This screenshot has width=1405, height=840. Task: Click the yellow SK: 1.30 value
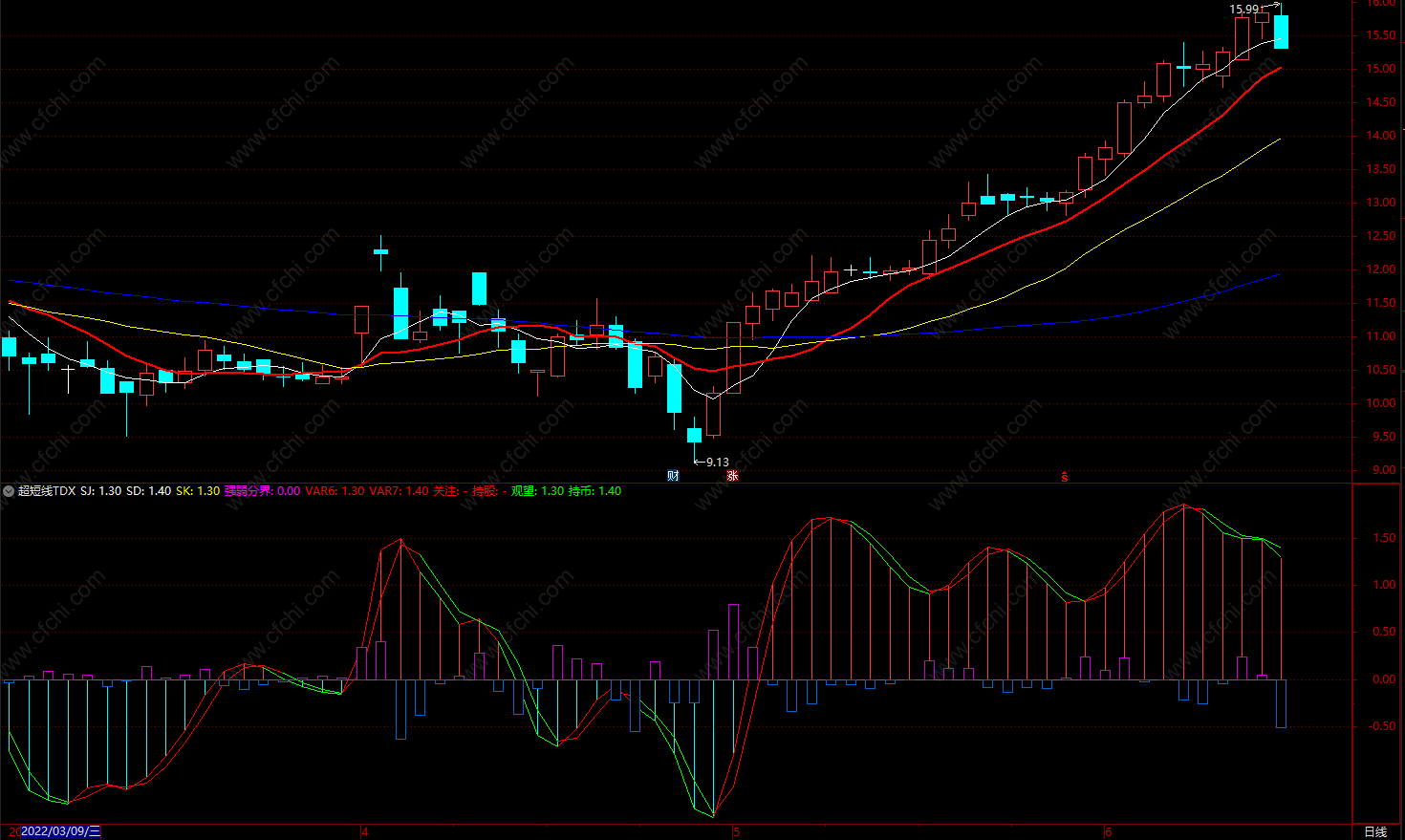(198, 491)
